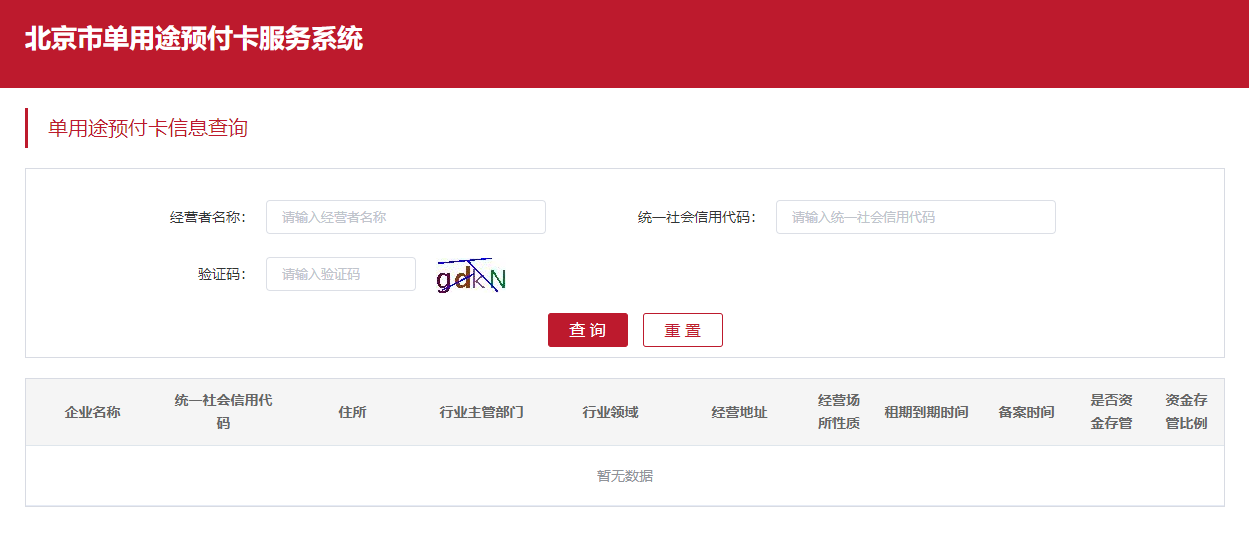Click the 经营者名称 field label
1249x557 pixels.
click(x=208, y=217)
